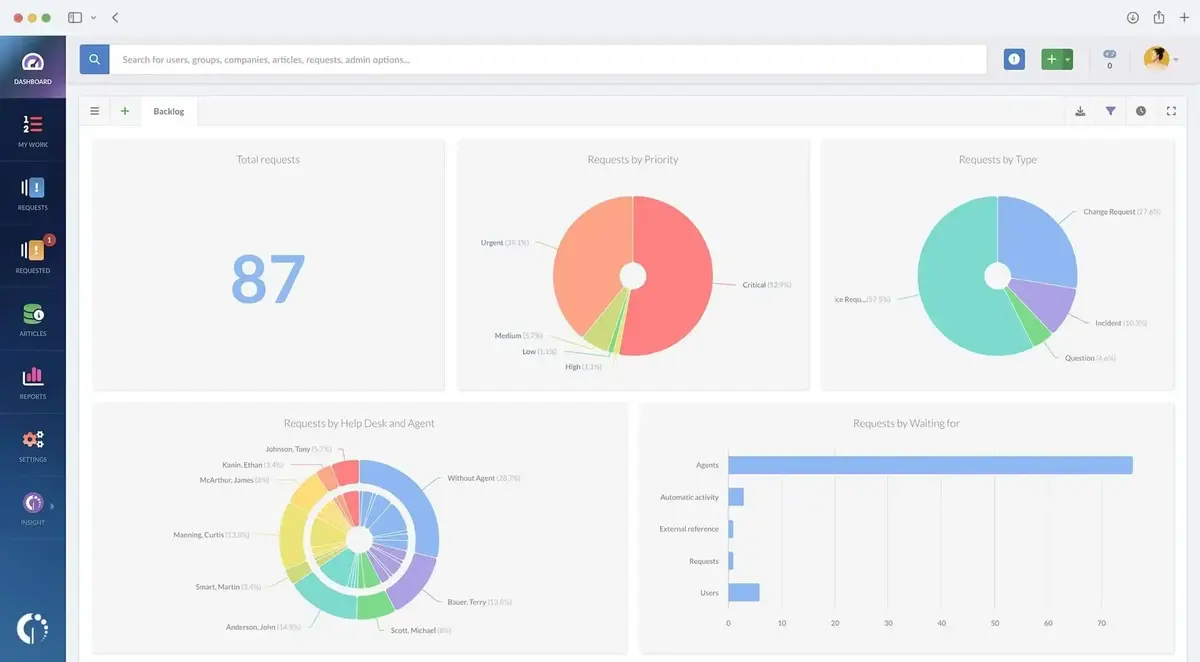Open the dashboard filter funnel
The image size is (1200, 662).
tap(1110, 111)
